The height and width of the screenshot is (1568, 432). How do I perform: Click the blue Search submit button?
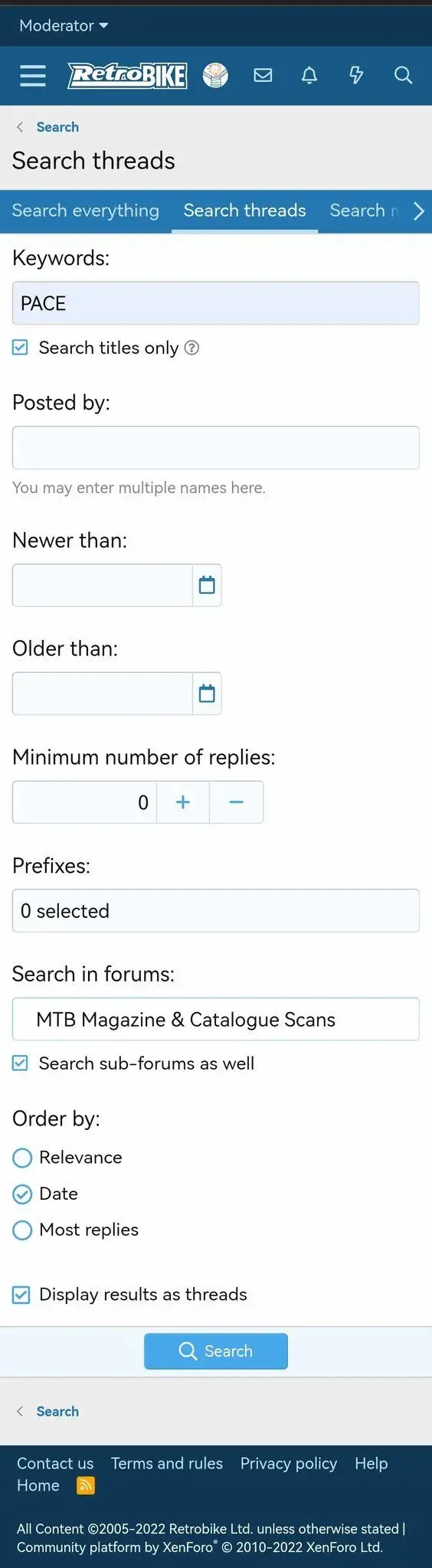[216, 1351]
